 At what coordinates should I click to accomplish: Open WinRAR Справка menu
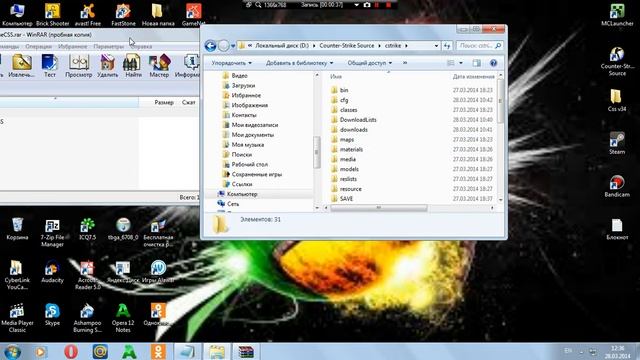tap(141, 47)
